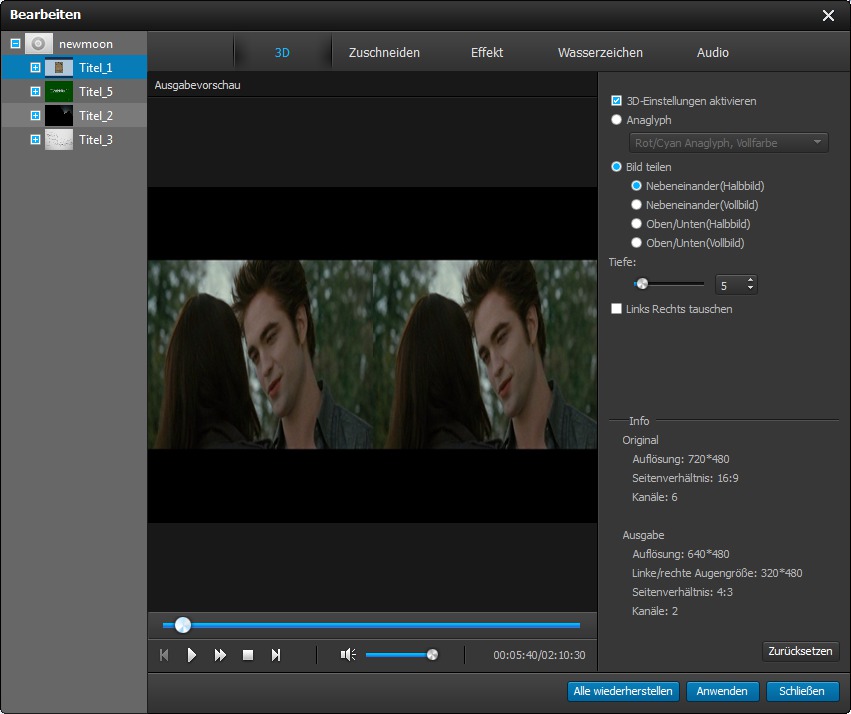Select the Titel_1 label in tree
The image size is (851, 714).
pos(96,68)
